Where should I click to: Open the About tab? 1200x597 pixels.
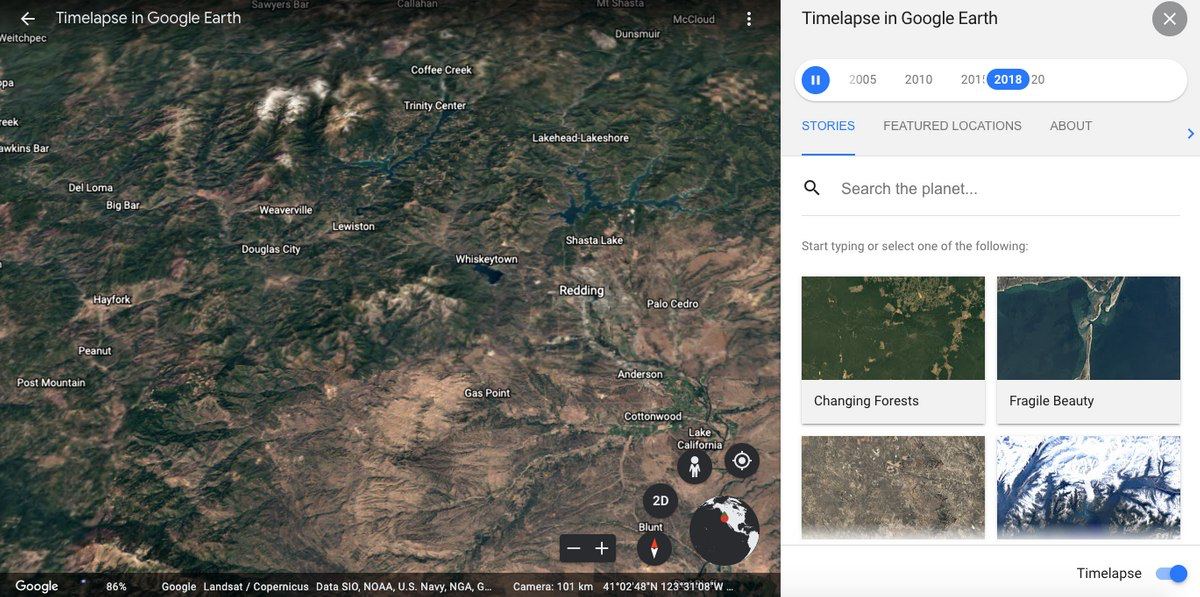pyautogui.click(x=1071, y=126)
